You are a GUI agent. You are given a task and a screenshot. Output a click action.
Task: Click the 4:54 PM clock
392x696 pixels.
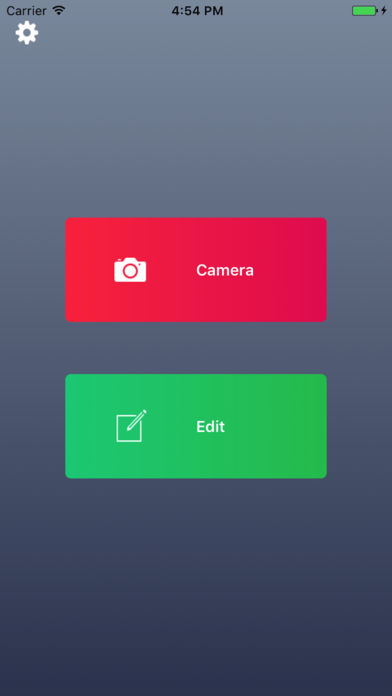tap(197, 11)
